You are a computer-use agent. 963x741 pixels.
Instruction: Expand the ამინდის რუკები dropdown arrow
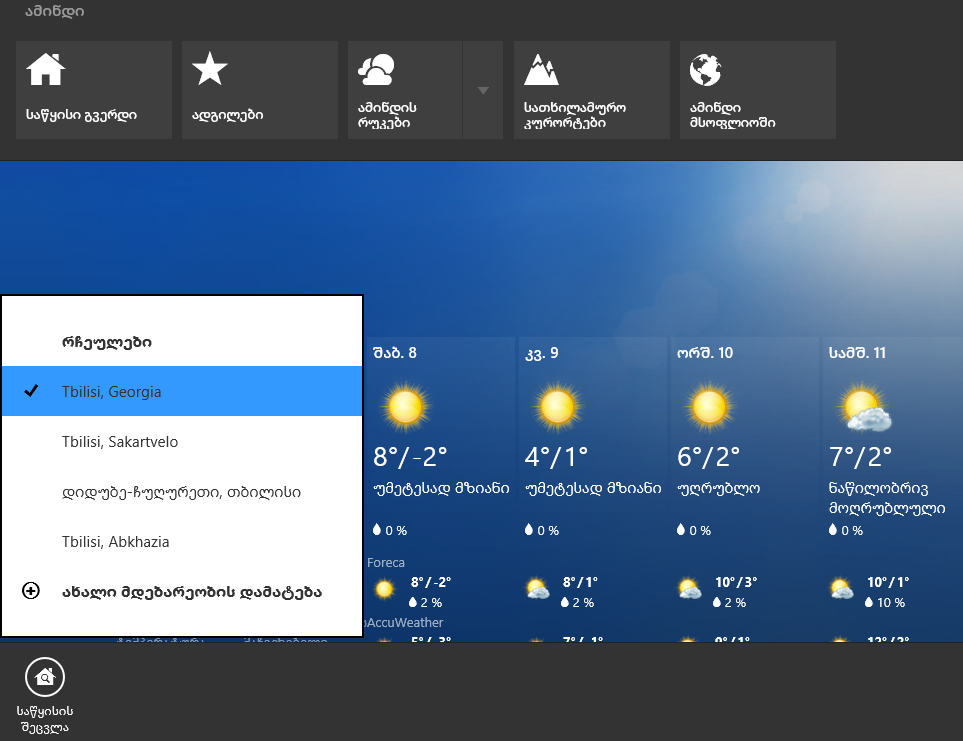click(x=483, y=90)
